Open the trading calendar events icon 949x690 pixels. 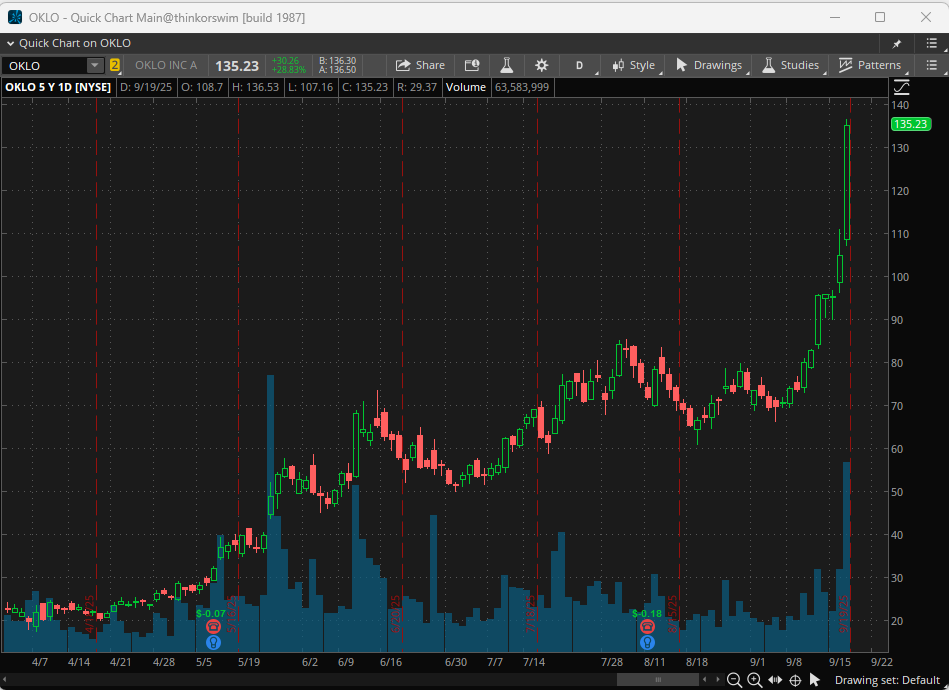(472, 65)
